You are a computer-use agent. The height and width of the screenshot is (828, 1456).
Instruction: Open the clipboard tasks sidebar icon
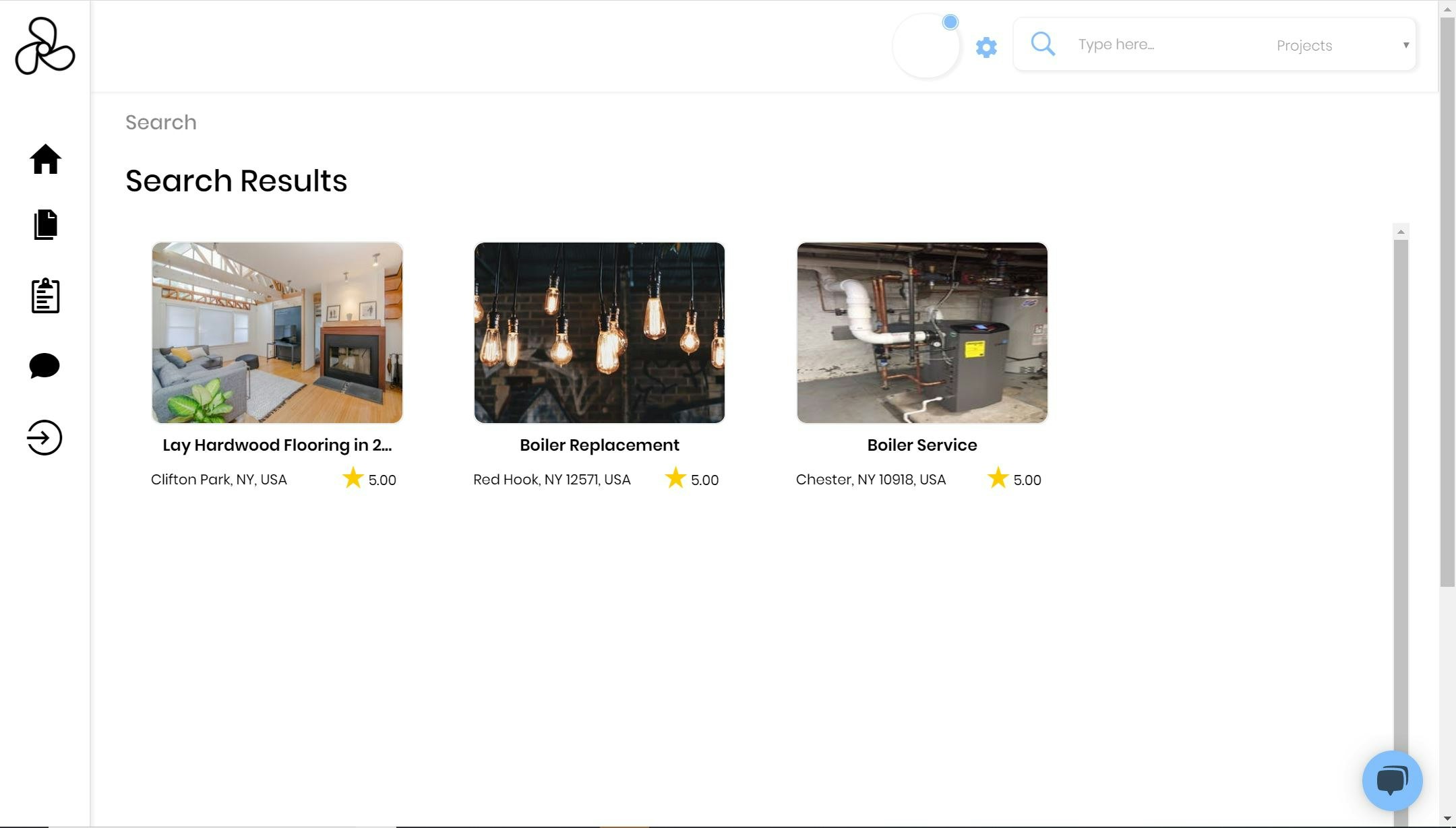coord(45,296)
